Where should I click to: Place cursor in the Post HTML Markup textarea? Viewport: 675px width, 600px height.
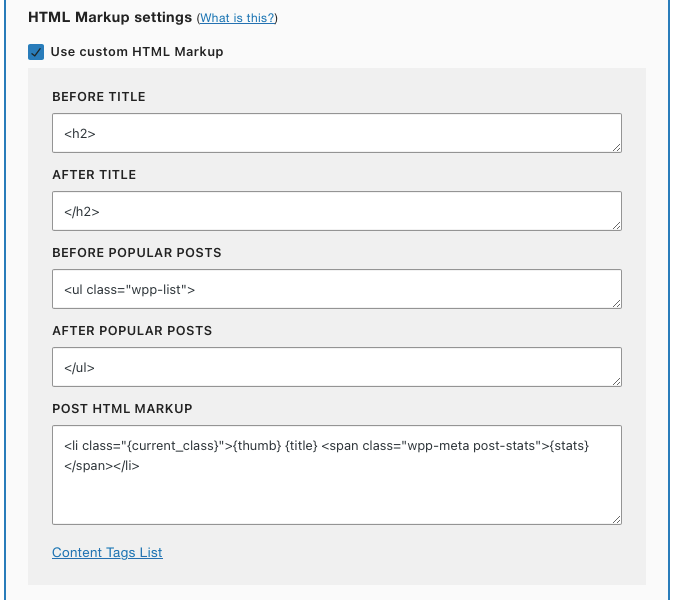pos(337,475)
